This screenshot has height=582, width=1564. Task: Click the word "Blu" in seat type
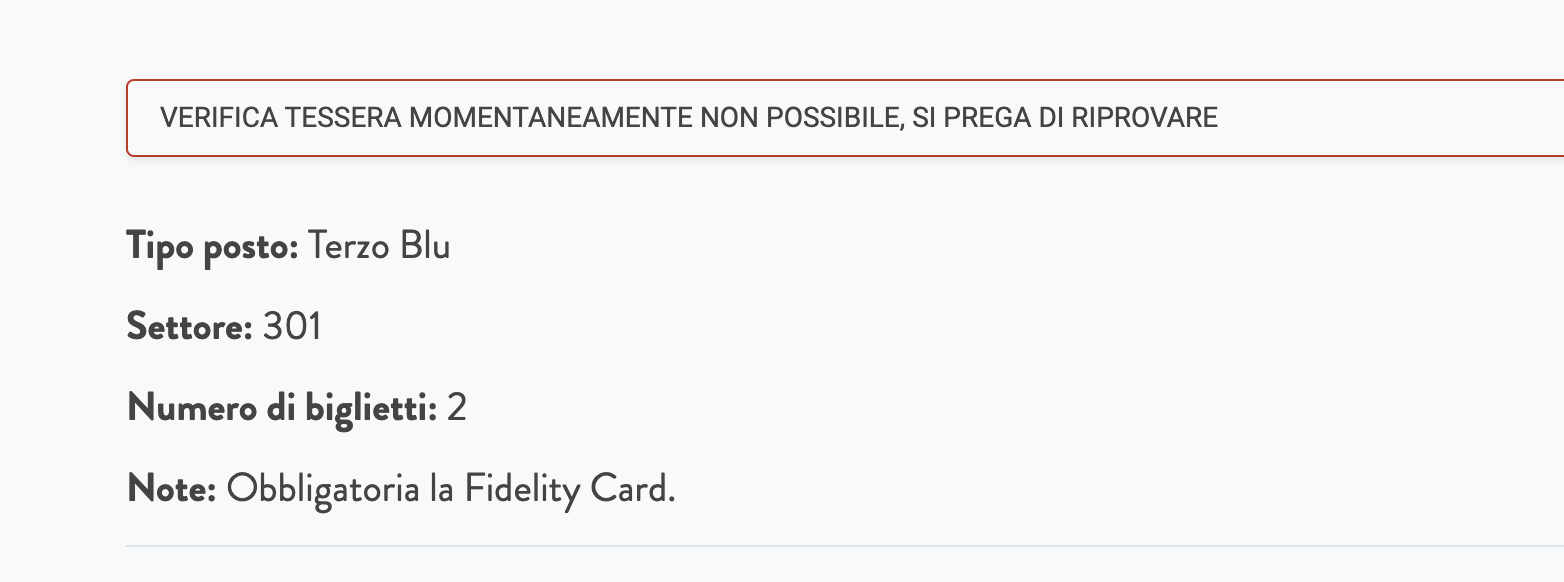[x=425, y=246]
